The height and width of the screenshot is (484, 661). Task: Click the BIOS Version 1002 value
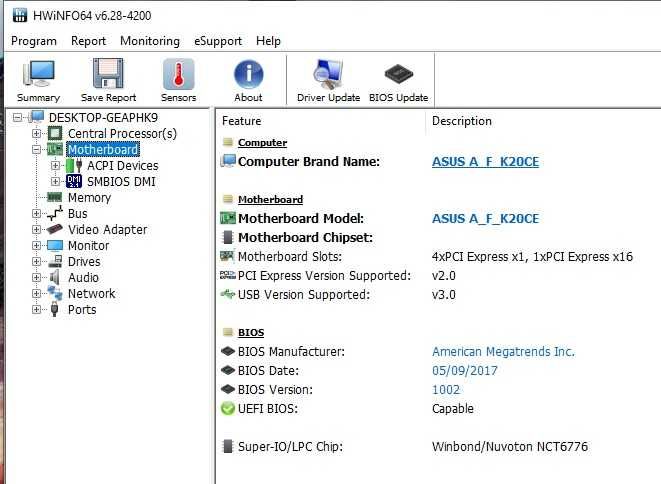point(446,390)
